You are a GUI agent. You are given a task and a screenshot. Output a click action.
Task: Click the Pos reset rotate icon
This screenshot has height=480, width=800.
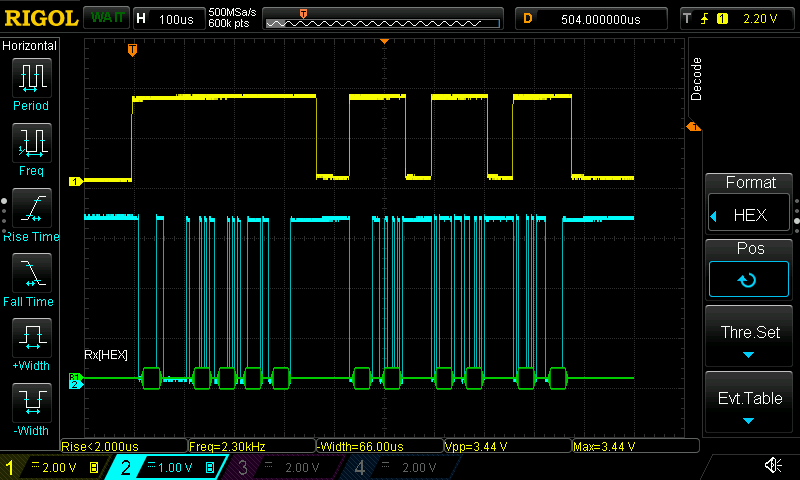click(748, 280)
